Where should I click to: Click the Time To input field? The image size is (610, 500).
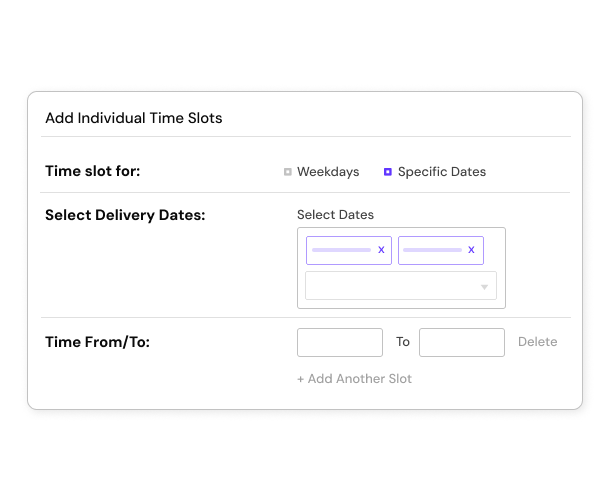tap(462, 342)
